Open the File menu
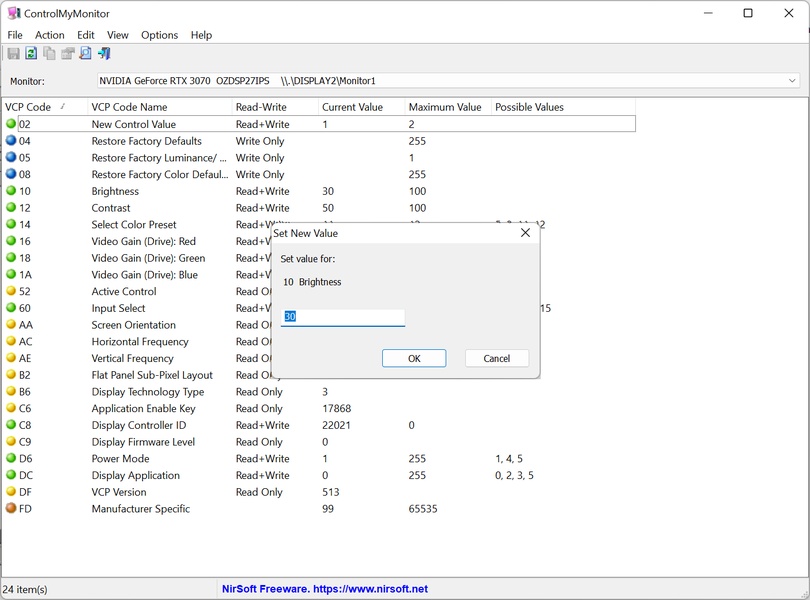This screenshot has height=600, width=810. click(15, 35)
